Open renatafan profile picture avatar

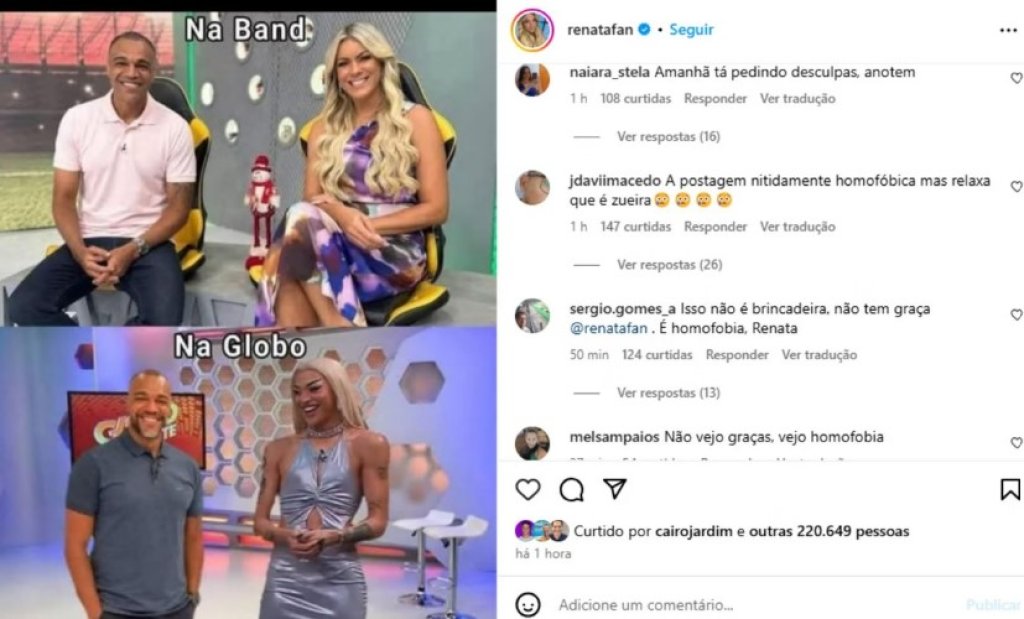[x=532, y=29]
